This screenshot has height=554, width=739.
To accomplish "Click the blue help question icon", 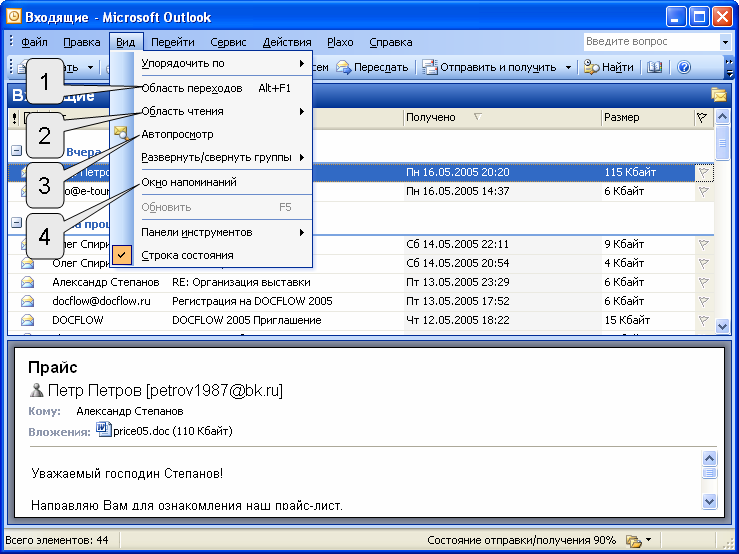I will 684,67.
